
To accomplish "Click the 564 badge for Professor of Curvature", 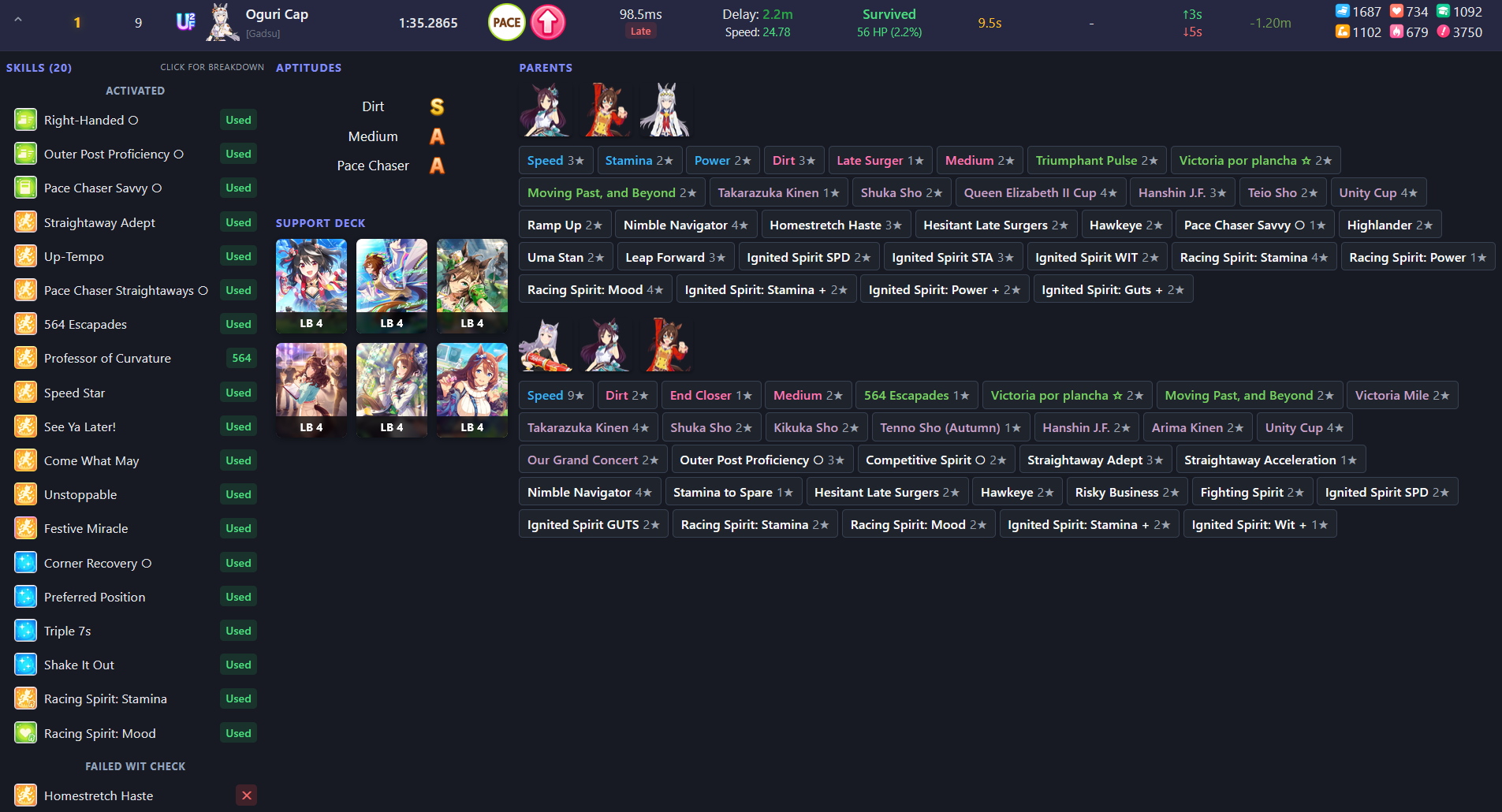I will tap(241, 358).
